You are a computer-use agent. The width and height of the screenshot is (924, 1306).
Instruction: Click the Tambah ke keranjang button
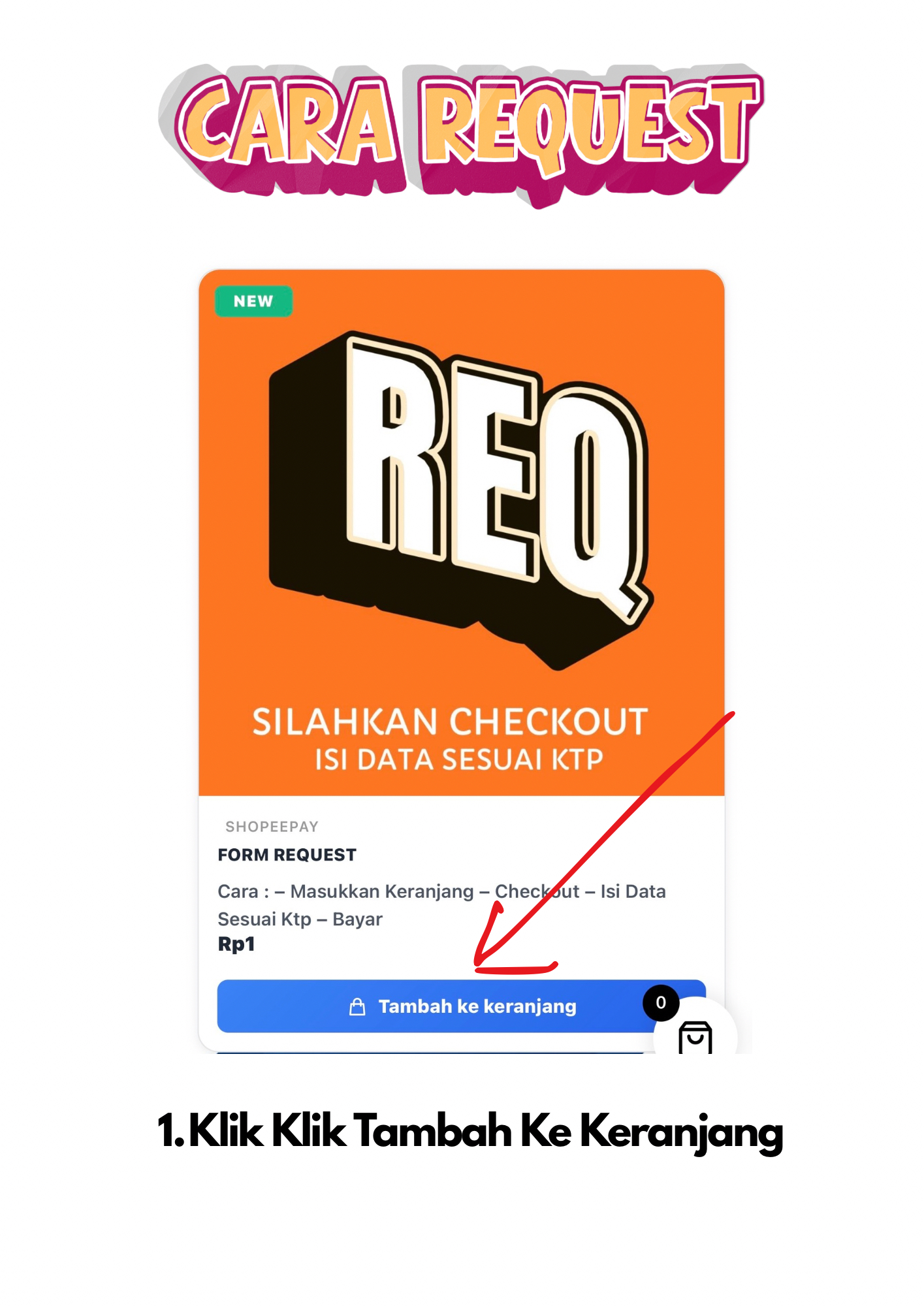[461, 1006]
